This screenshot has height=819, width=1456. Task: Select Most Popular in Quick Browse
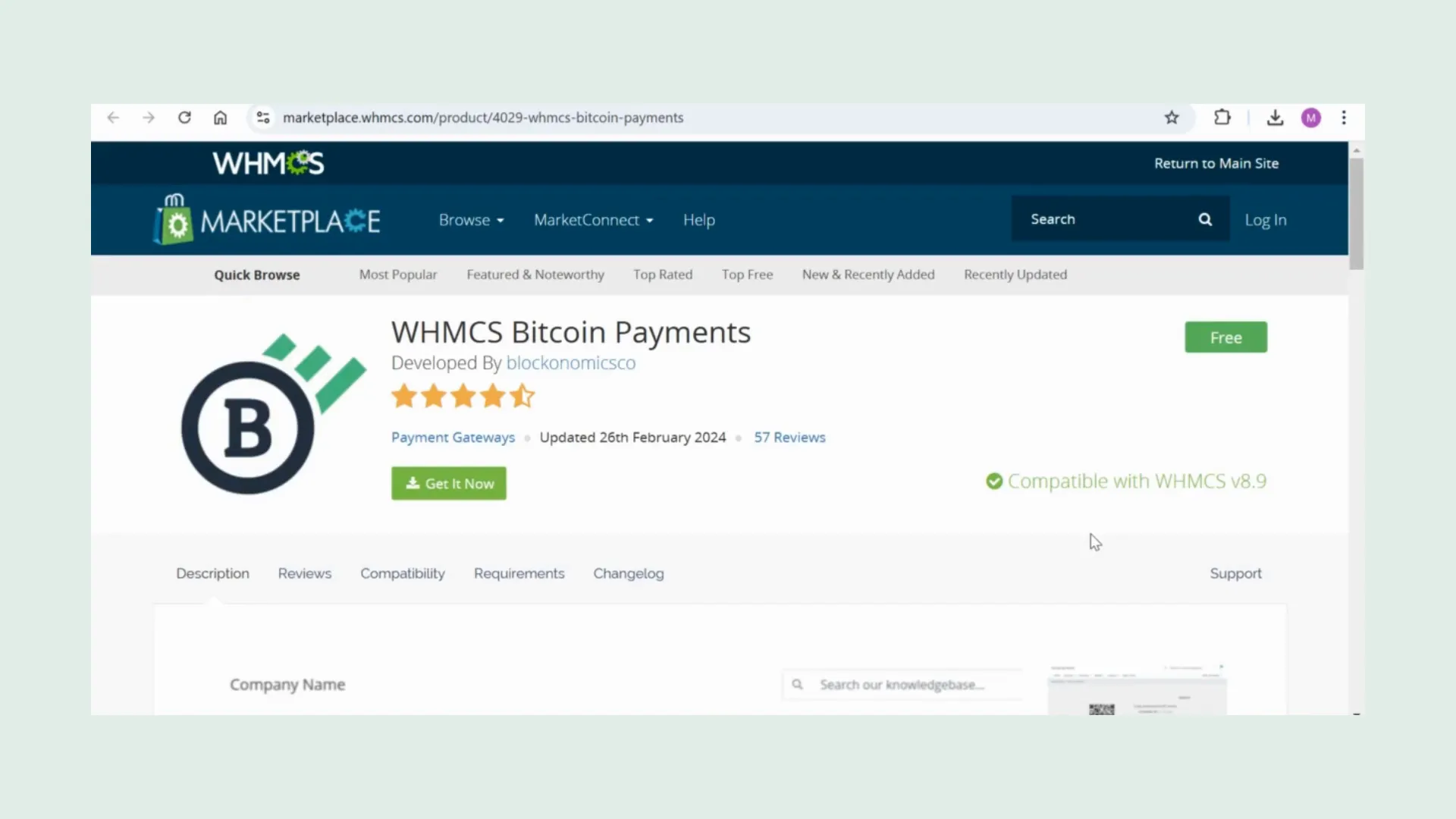[398, 275]
